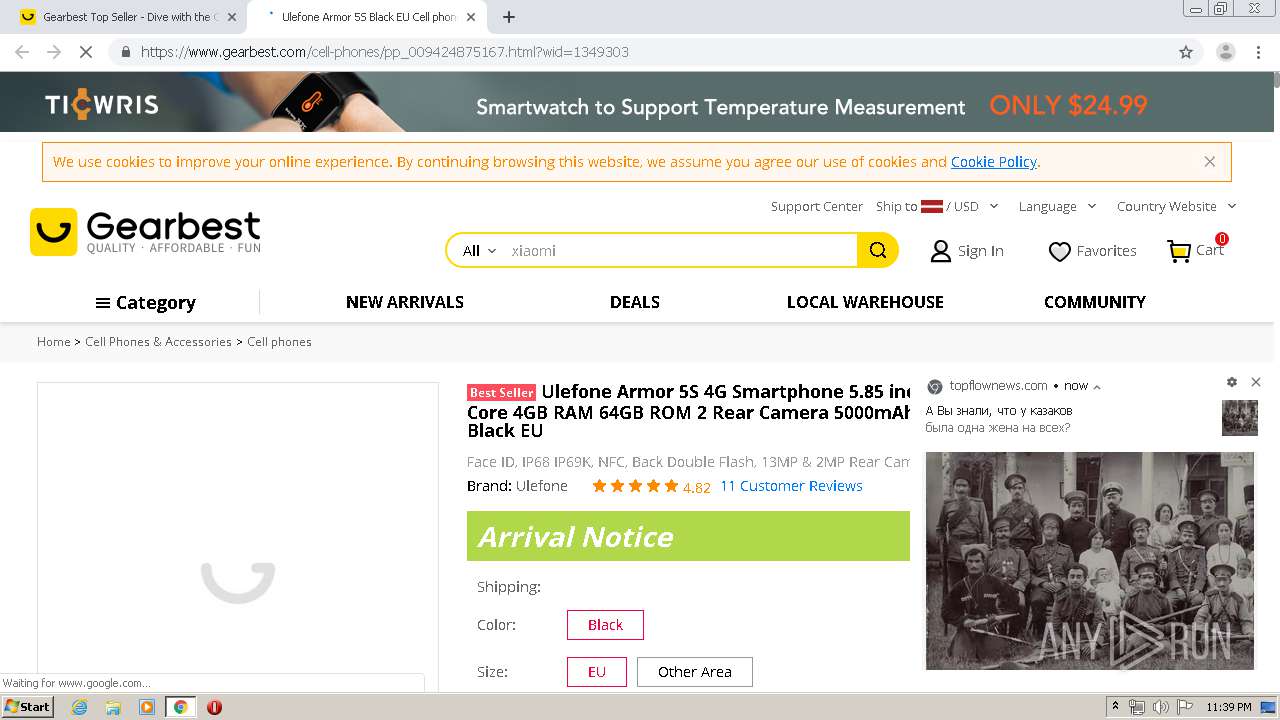View site security lock icon
The width and height of the screenshot is (1280, 720).
pyautogui.click(x=125, y=52)
